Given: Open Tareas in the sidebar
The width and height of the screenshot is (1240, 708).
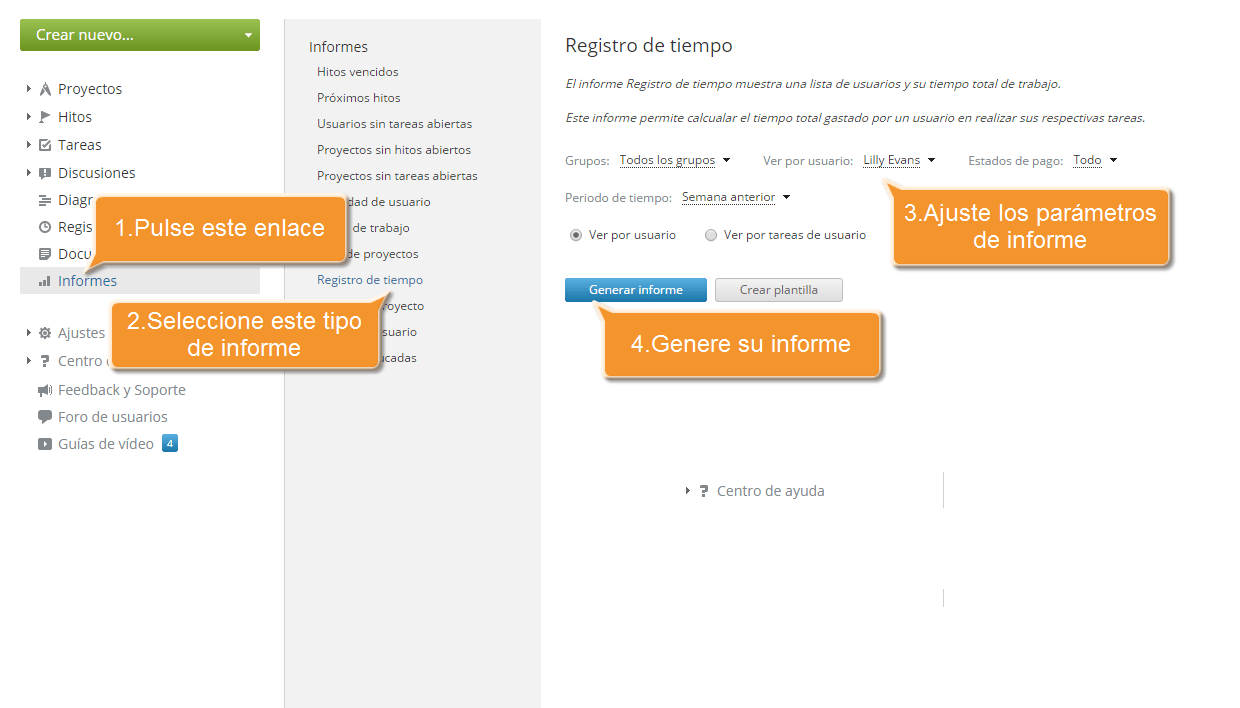Looking at the screenshot, I should click(80, 145).
